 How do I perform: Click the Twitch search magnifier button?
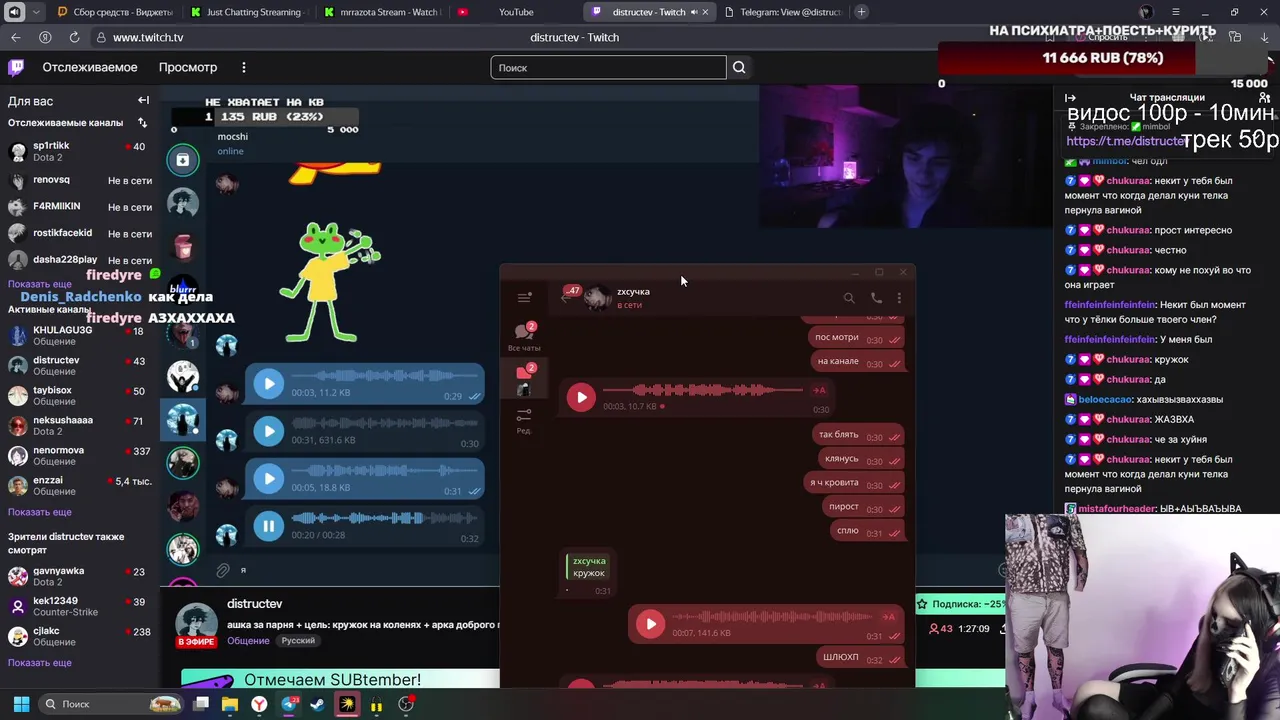tap(739, 67)
